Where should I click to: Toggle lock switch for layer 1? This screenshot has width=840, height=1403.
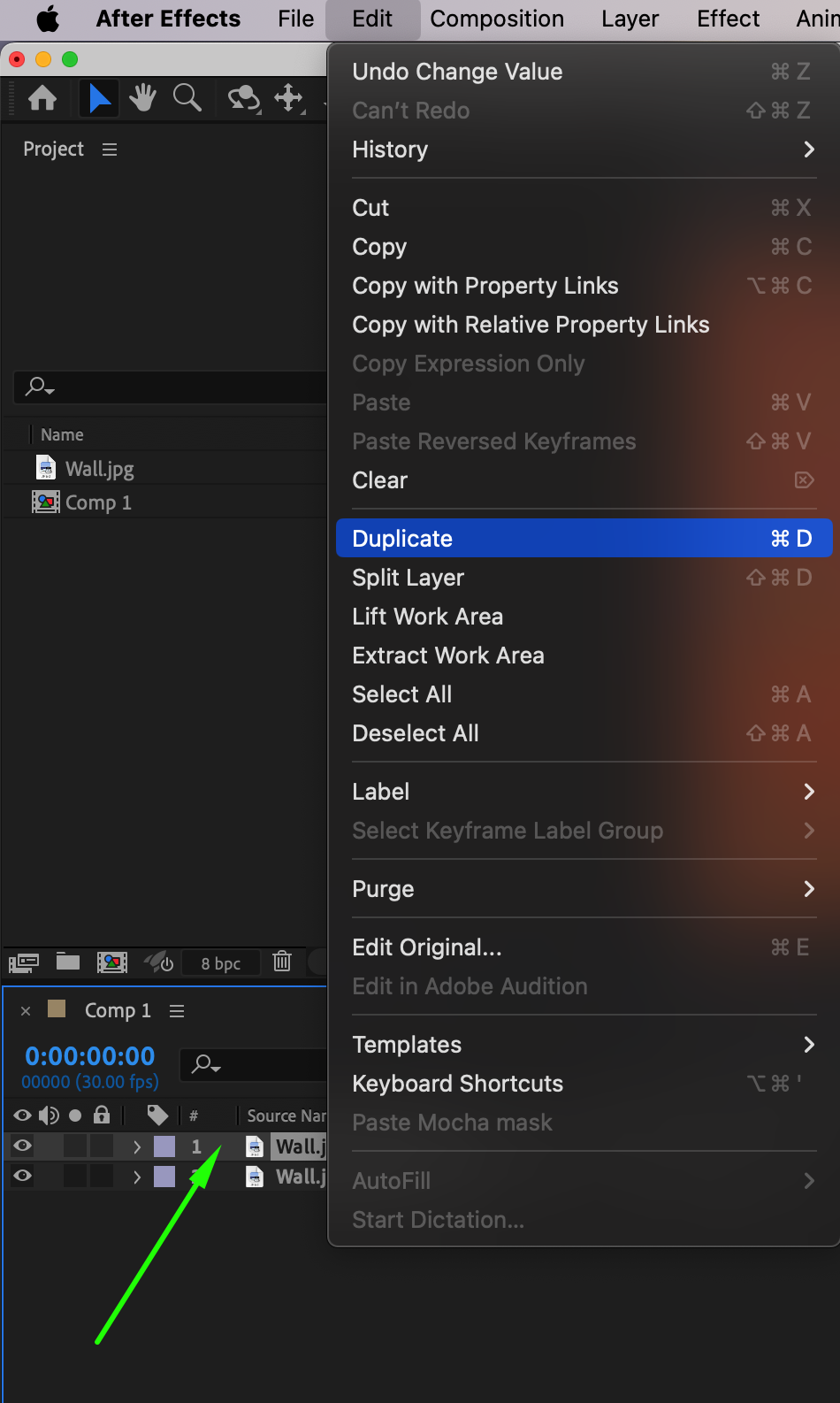pyautogui.click(x=102, y=1146)
